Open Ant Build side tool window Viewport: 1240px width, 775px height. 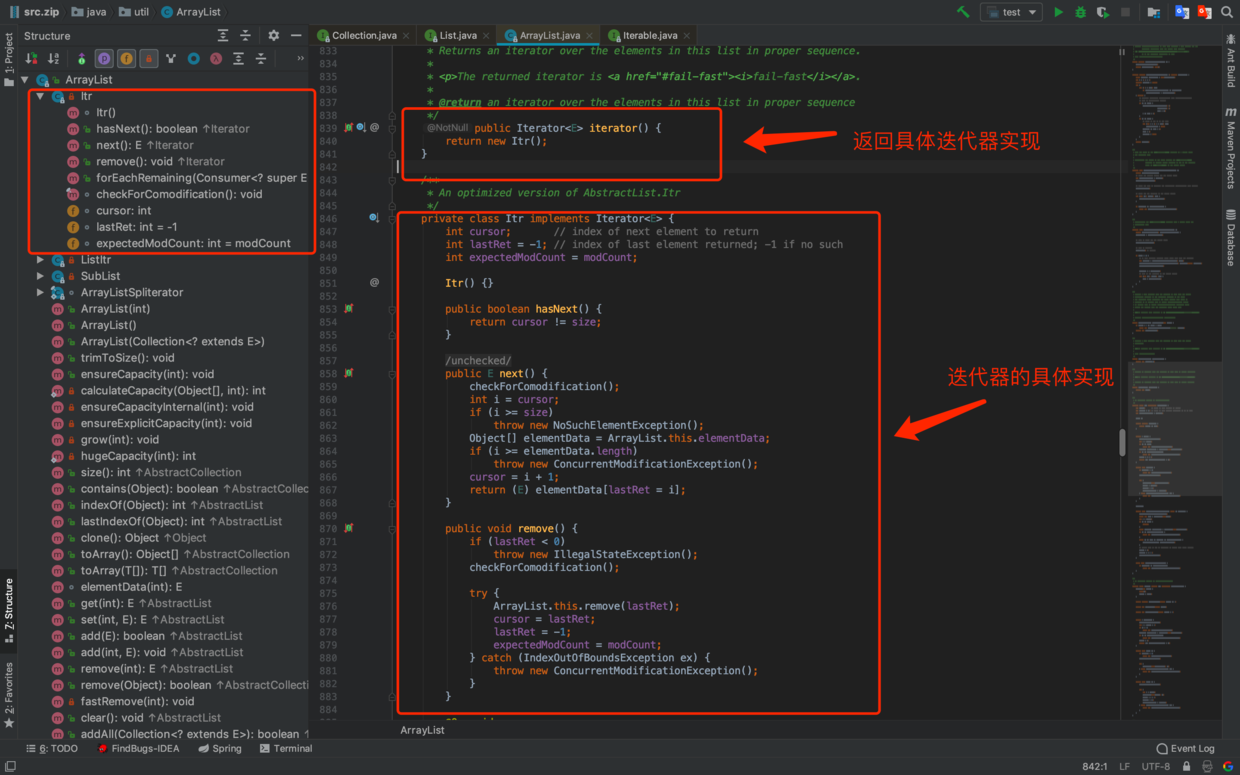click(1231, 60)
